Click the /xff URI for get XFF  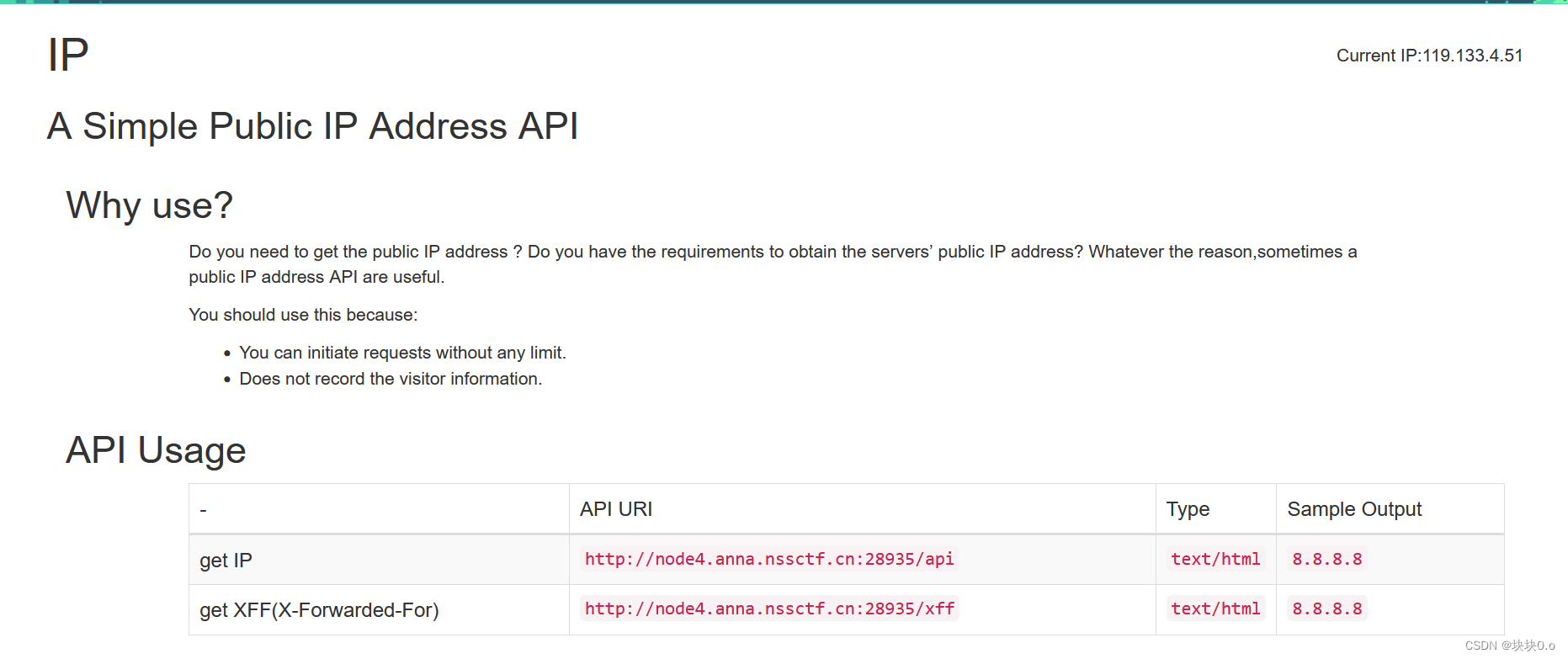[769, 609]
